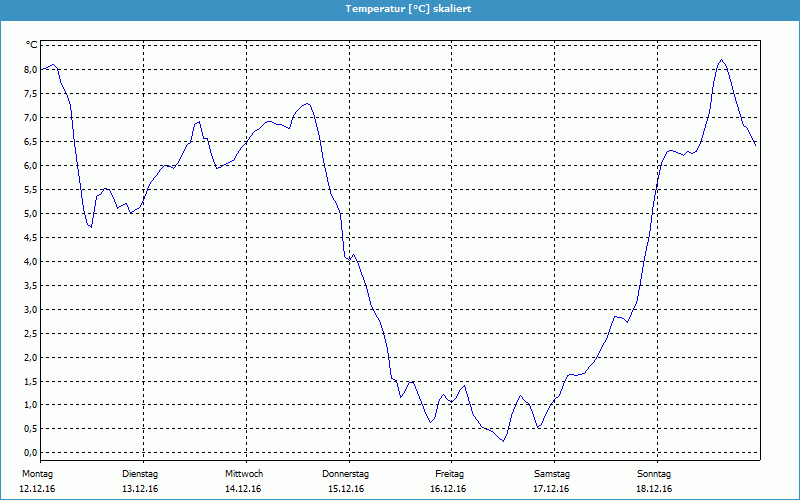The image size is (800, 500).
Task: Click the 12.12.16 date label
Action: pos(37,489)
